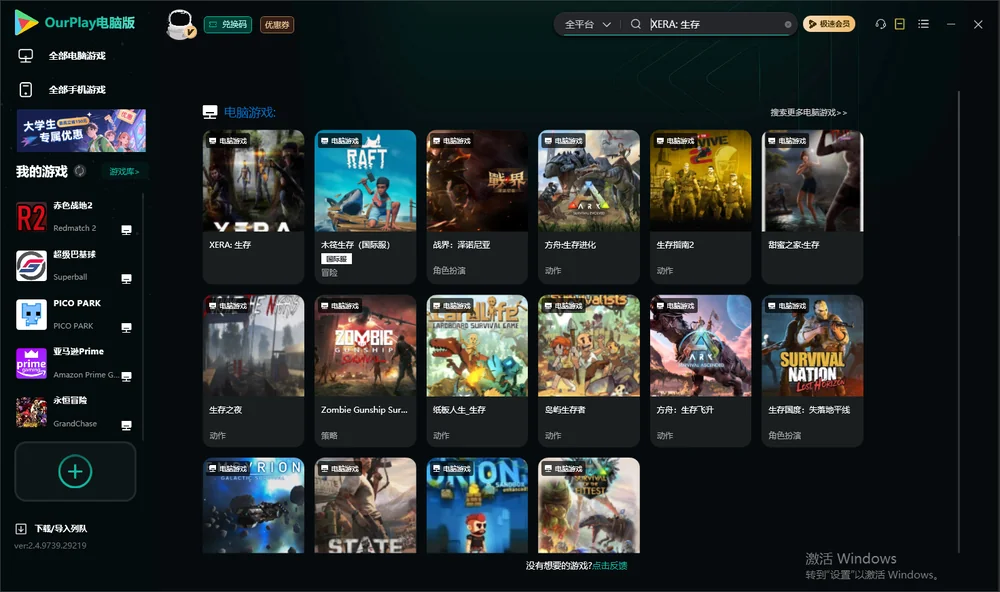Open the 岛屿生存者 game cover
This screenshot has width=1000, height=592.
click(589, 346)
